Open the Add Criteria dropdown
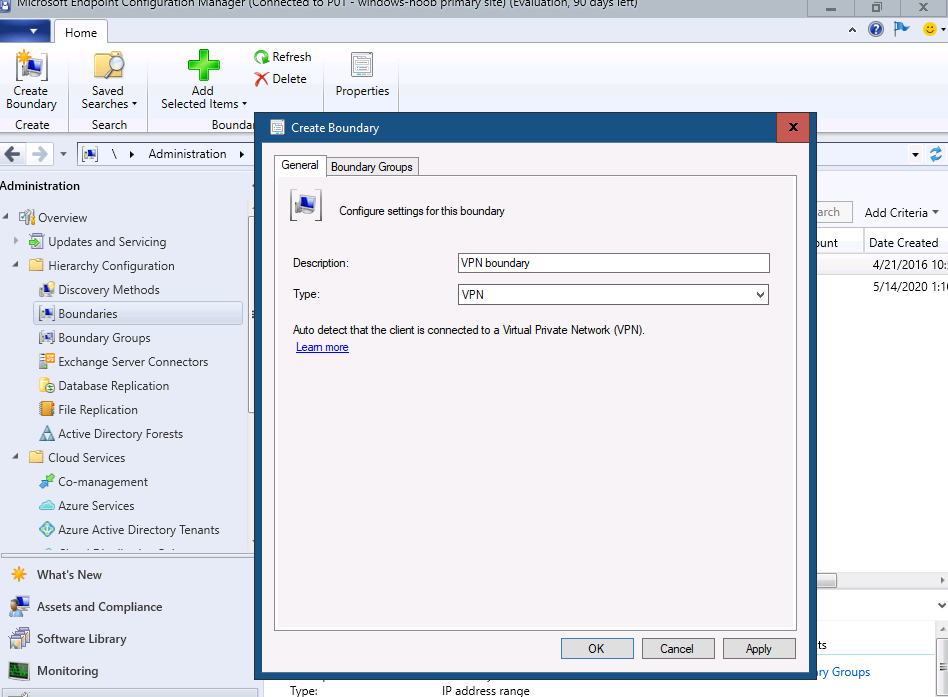The width and height of the screenshot is (948, 697). click(901, 213)
